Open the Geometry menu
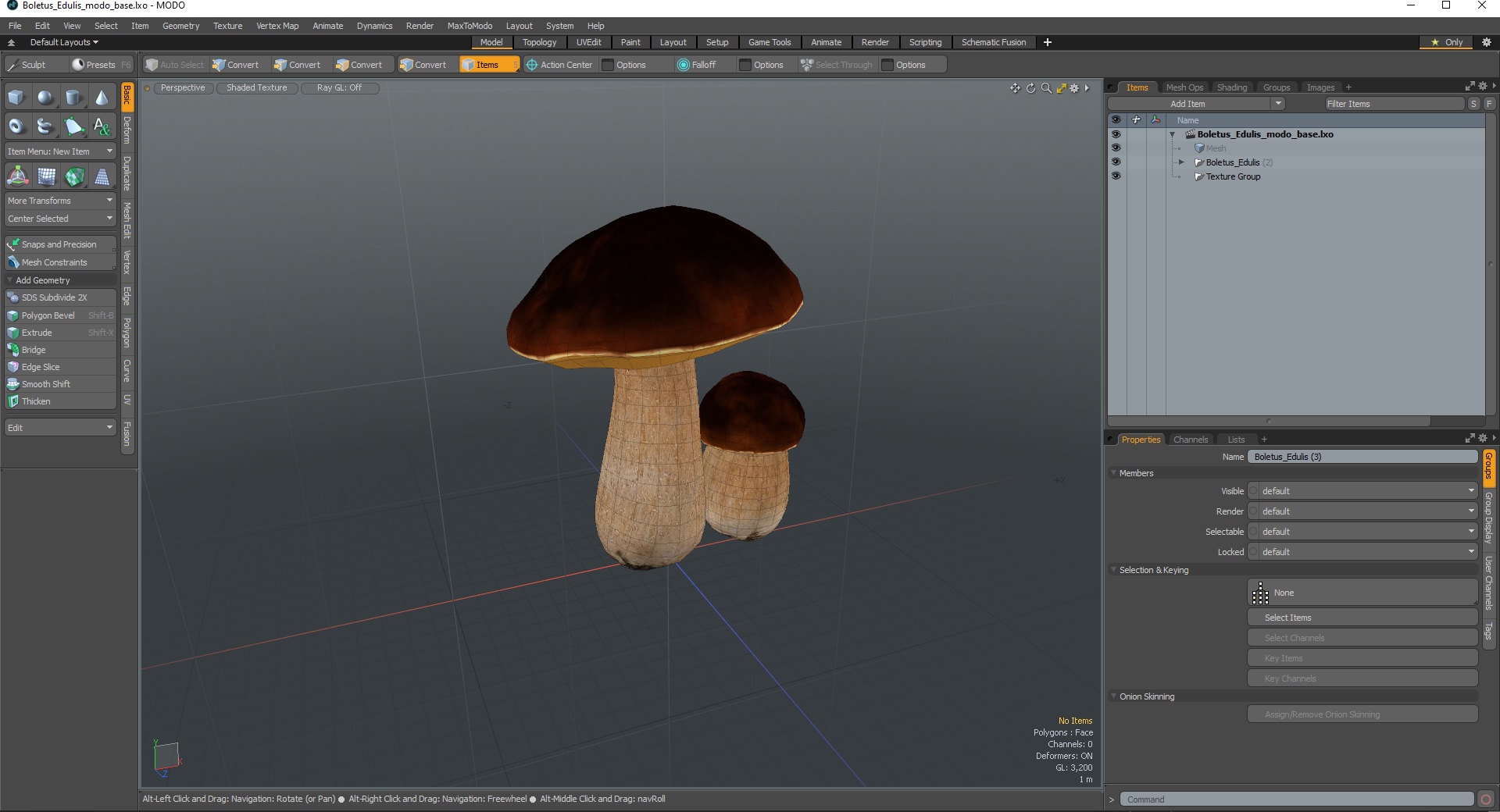This screenshot has width=1500, height=812. click(x=180, y=26)
